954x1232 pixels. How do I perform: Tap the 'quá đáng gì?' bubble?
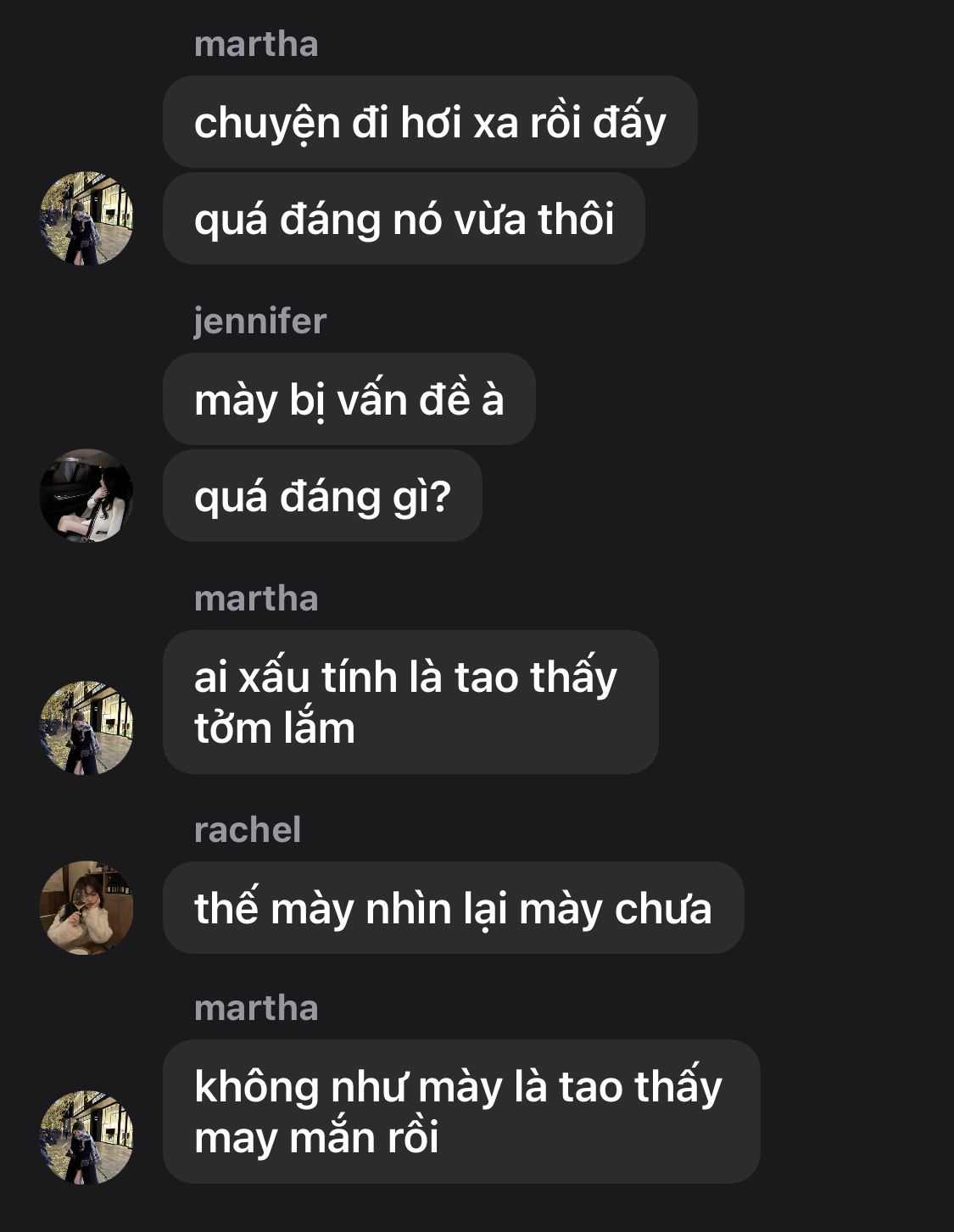pyautogui.click(x=322, y=496)
